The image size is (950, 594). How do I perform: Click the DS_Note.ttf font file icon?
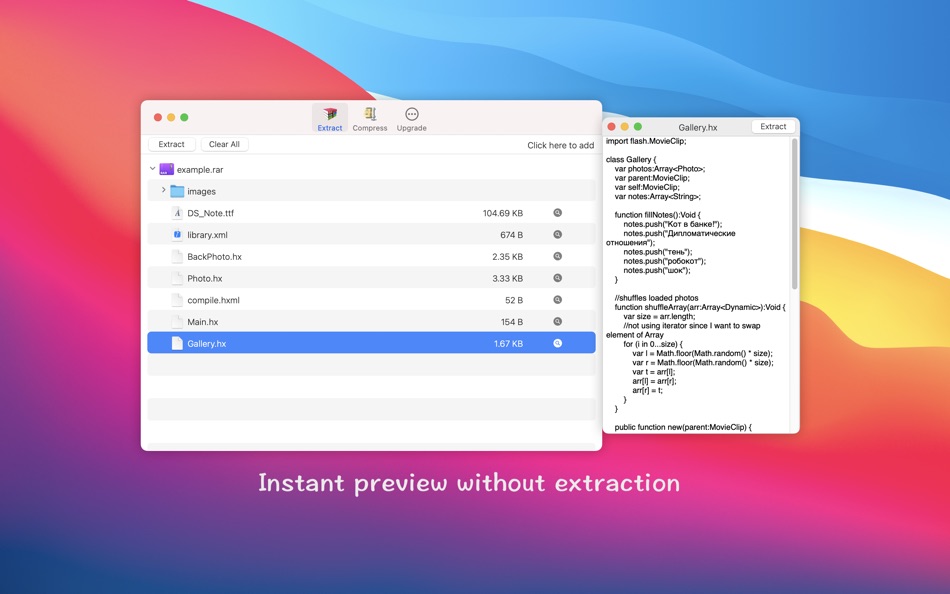[x=177, y=213]
